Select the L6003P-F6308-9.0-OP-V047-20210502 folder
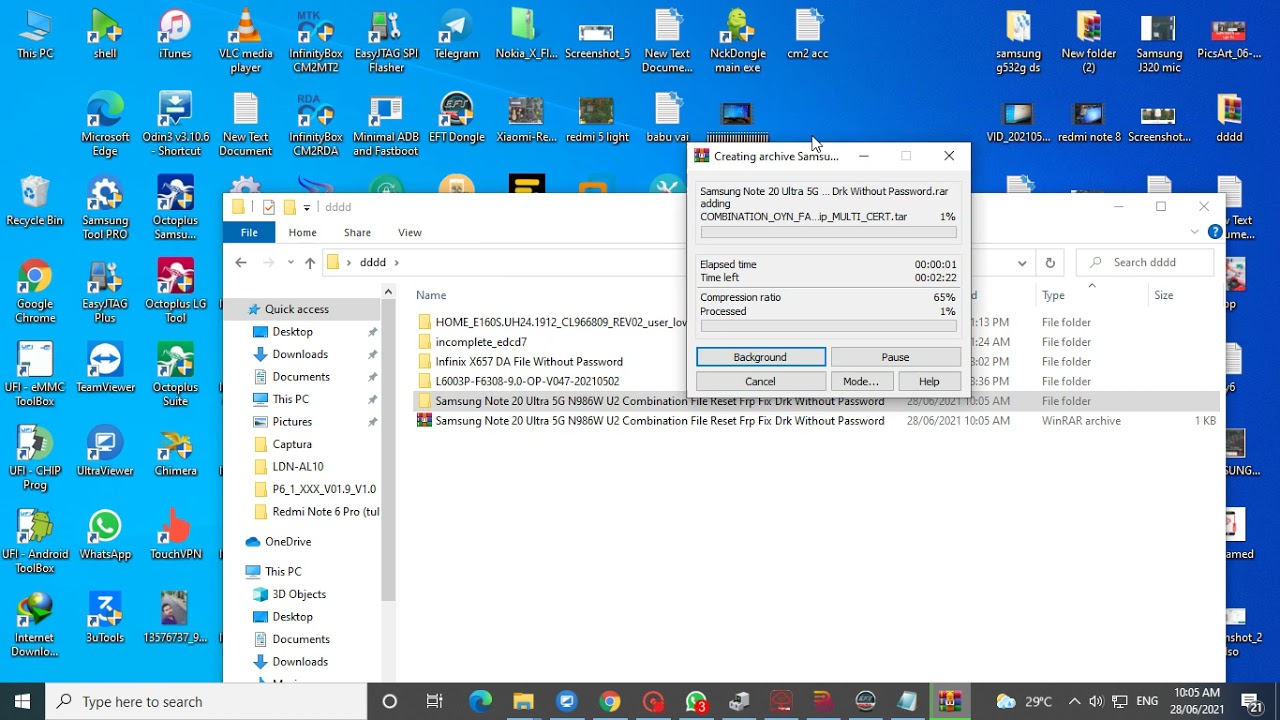1280x720 pixels. pyautogui.click(x=527, y=381)
